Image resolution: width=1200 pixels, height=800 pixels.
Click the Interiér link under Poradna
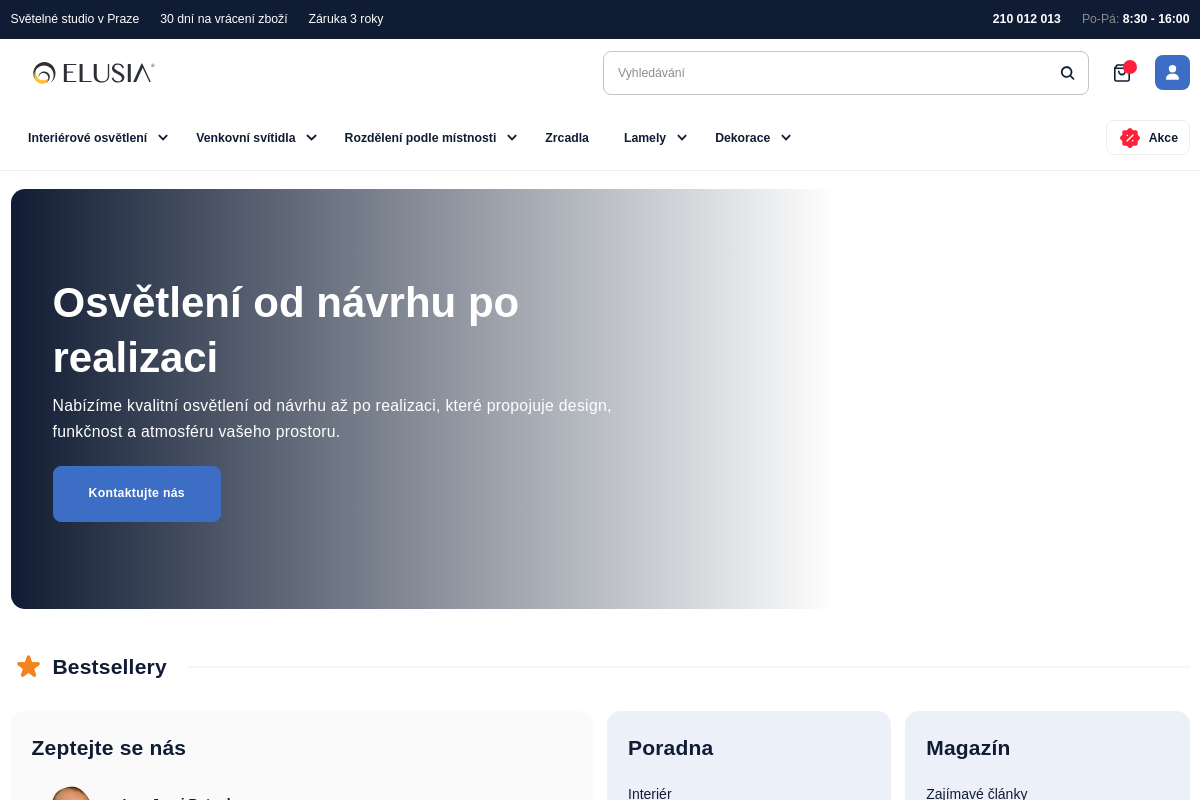click(649, 793)
